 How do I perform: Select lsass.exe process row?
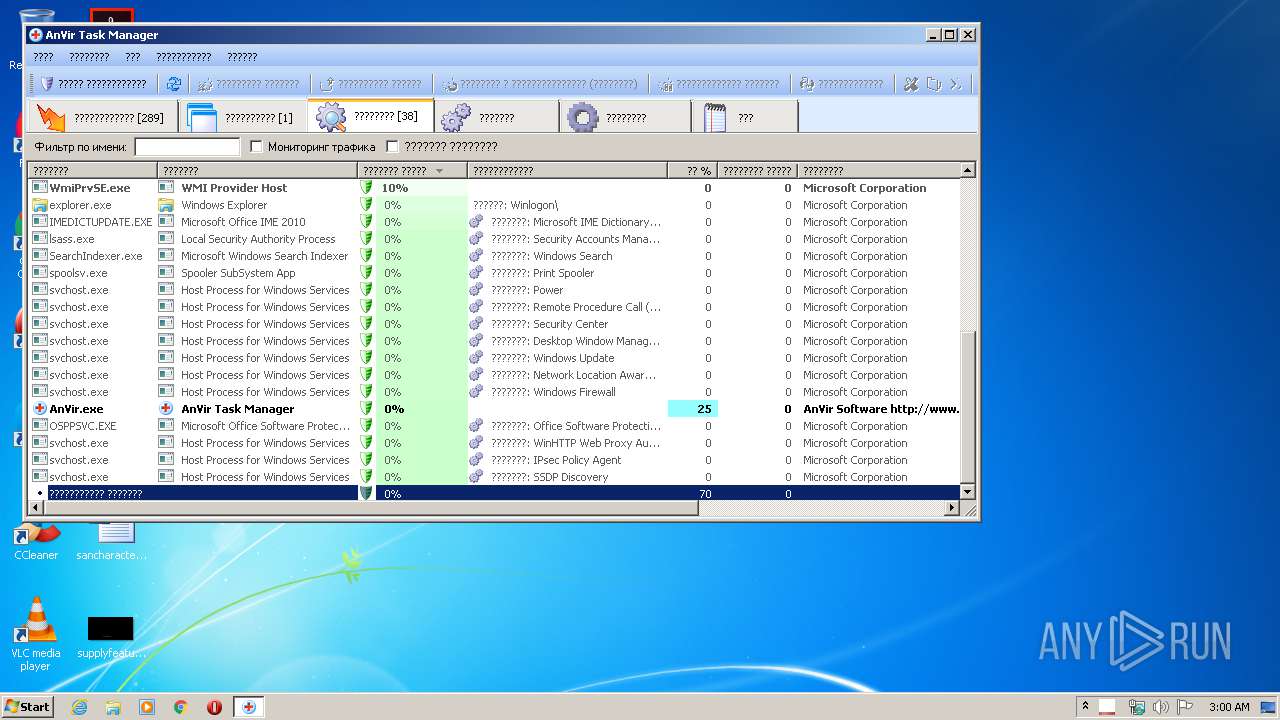click(494, 239)
